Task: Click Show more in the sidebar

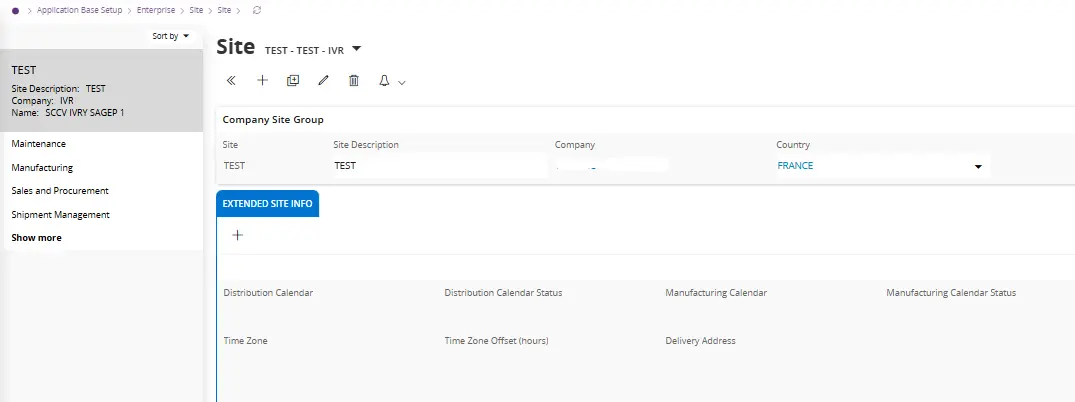Action: point(36,238)
